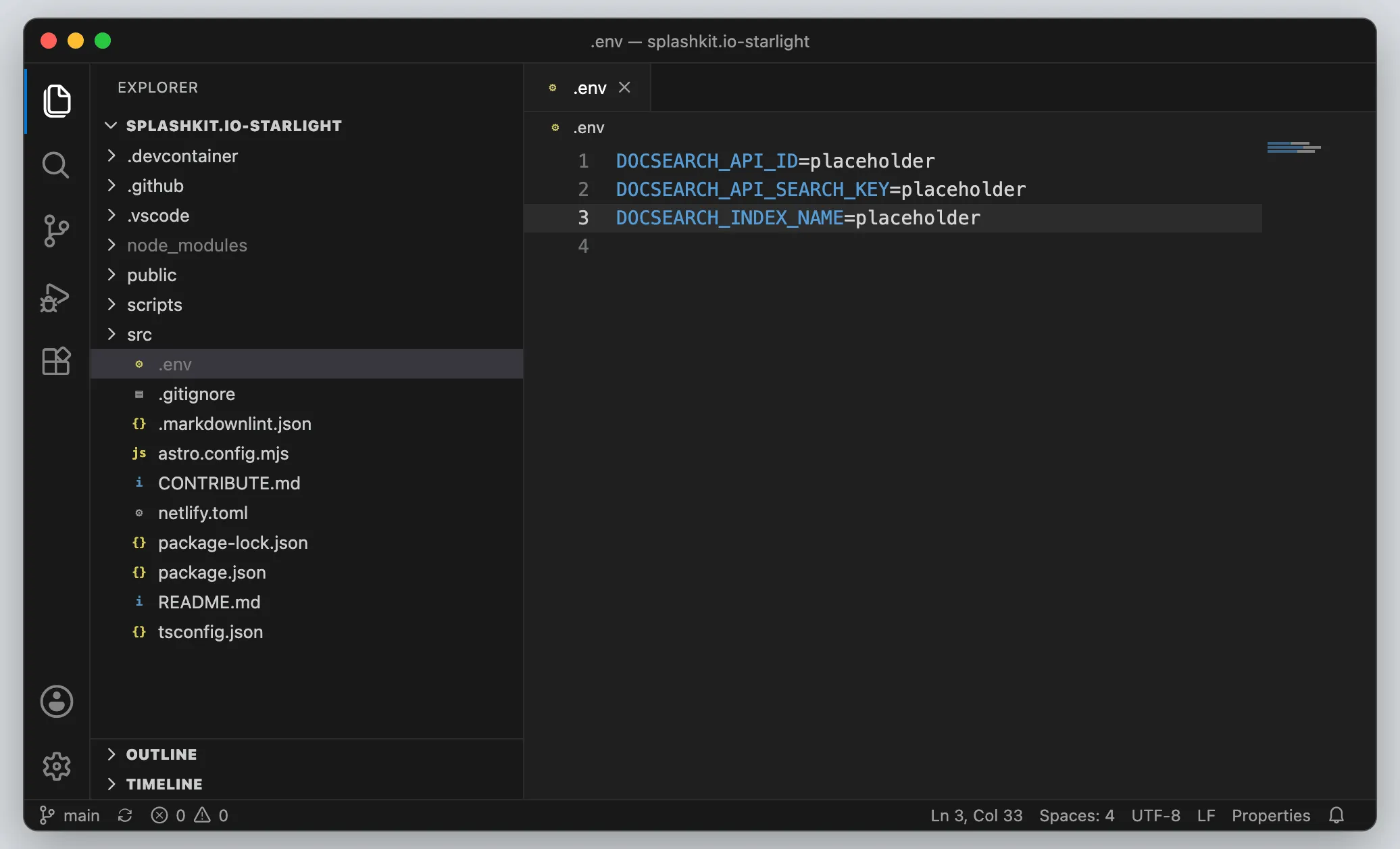Open the notifications bell icon
This screenshot has width=1400, height=849.
pyautogui.click(x=1336, y=815)
